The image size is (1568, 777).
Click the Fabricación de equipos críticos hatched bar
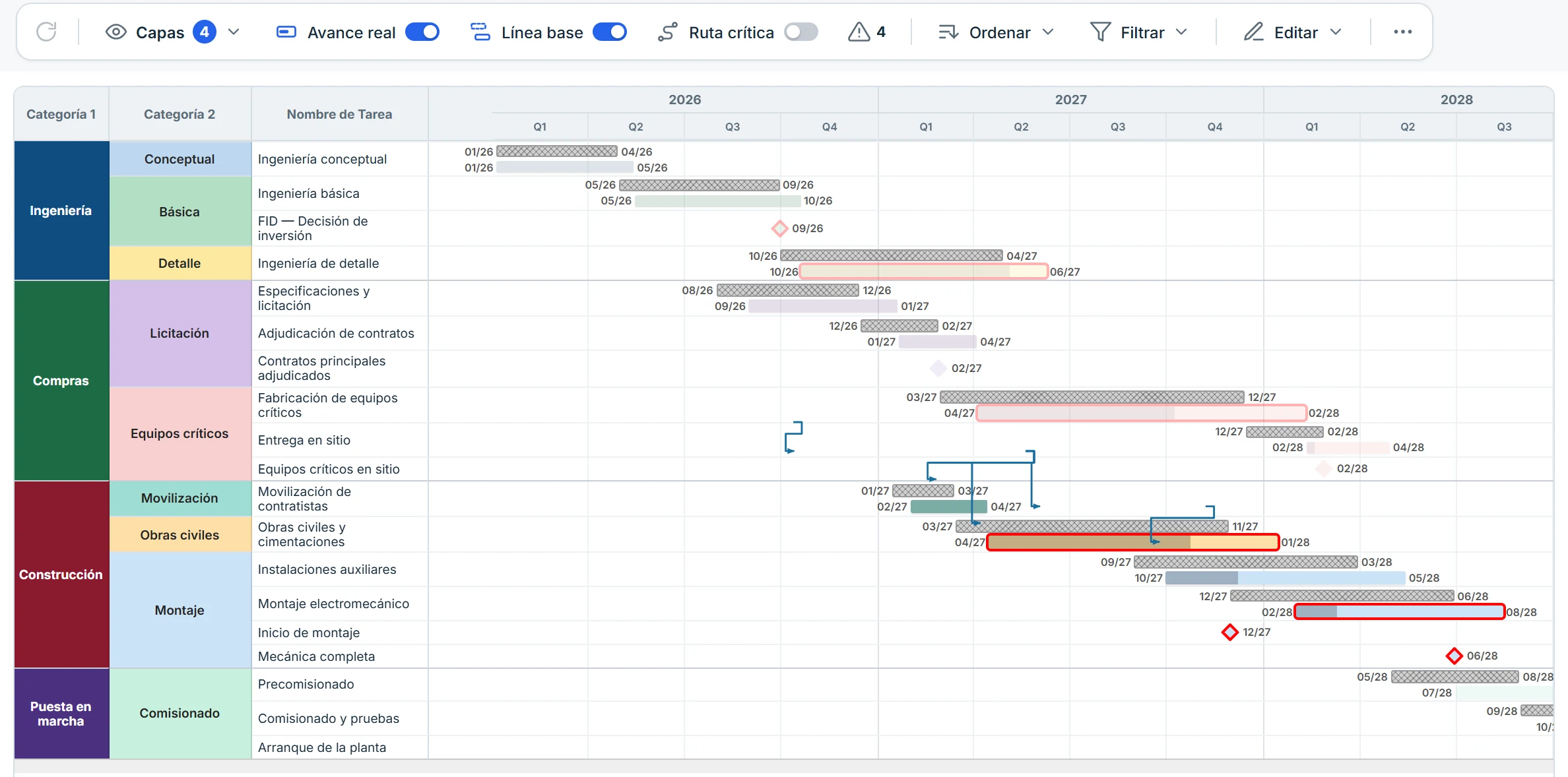1092,397
